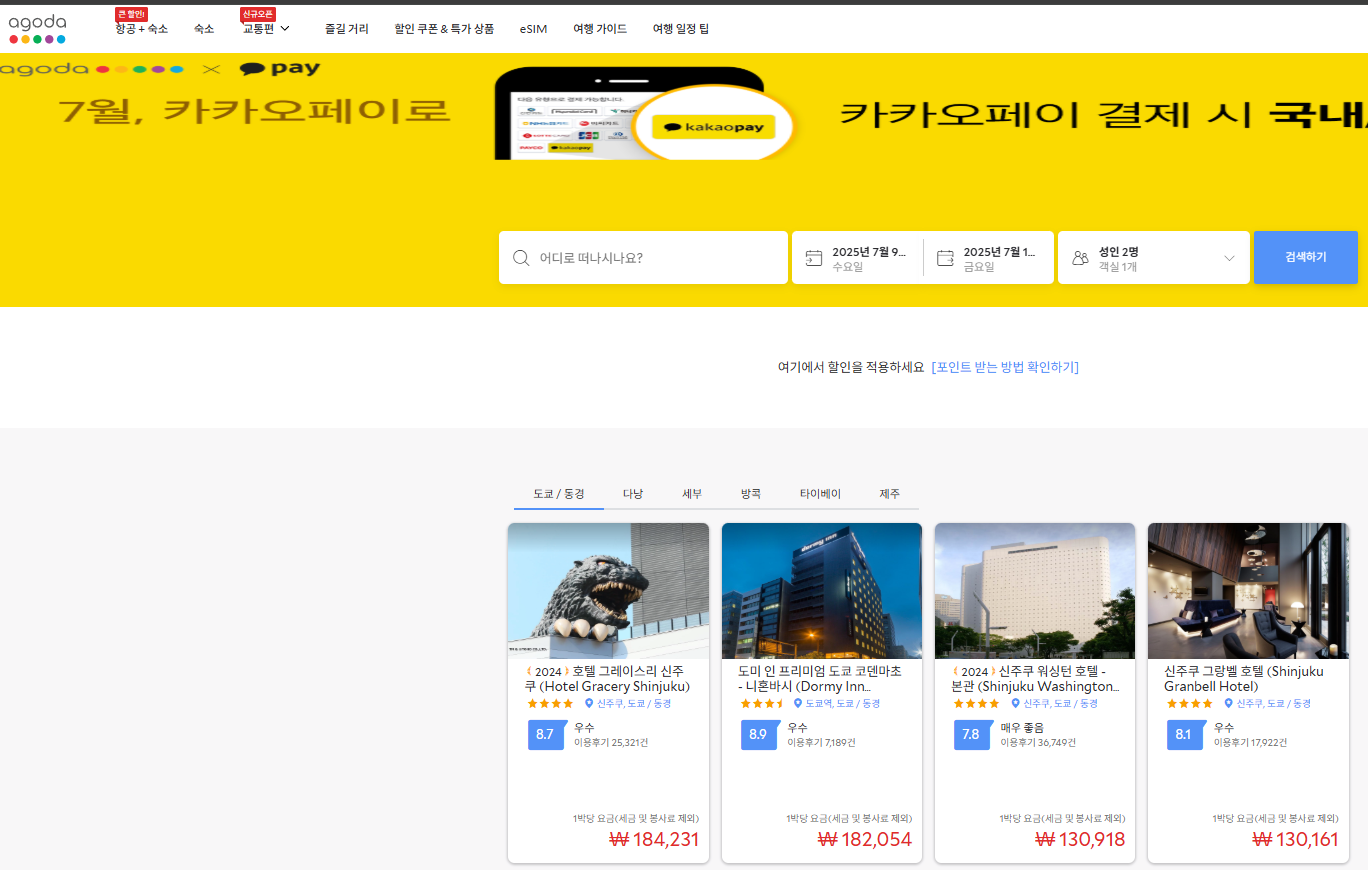1368x870 pixels.
Task: Click location pin icon on Hotel Gracery card
Action: 589,704
